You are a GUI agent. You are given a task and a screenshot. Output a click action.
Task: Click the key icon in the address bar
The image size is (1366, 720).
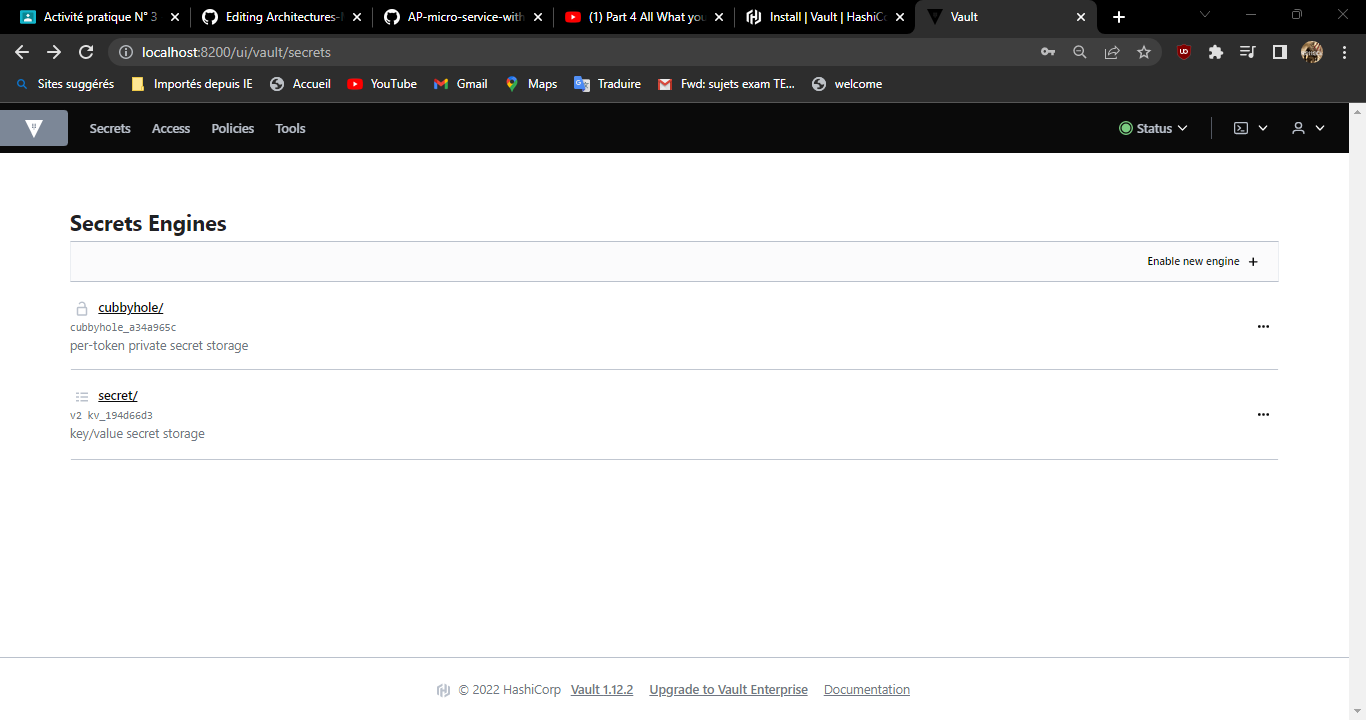[1047, 51]
